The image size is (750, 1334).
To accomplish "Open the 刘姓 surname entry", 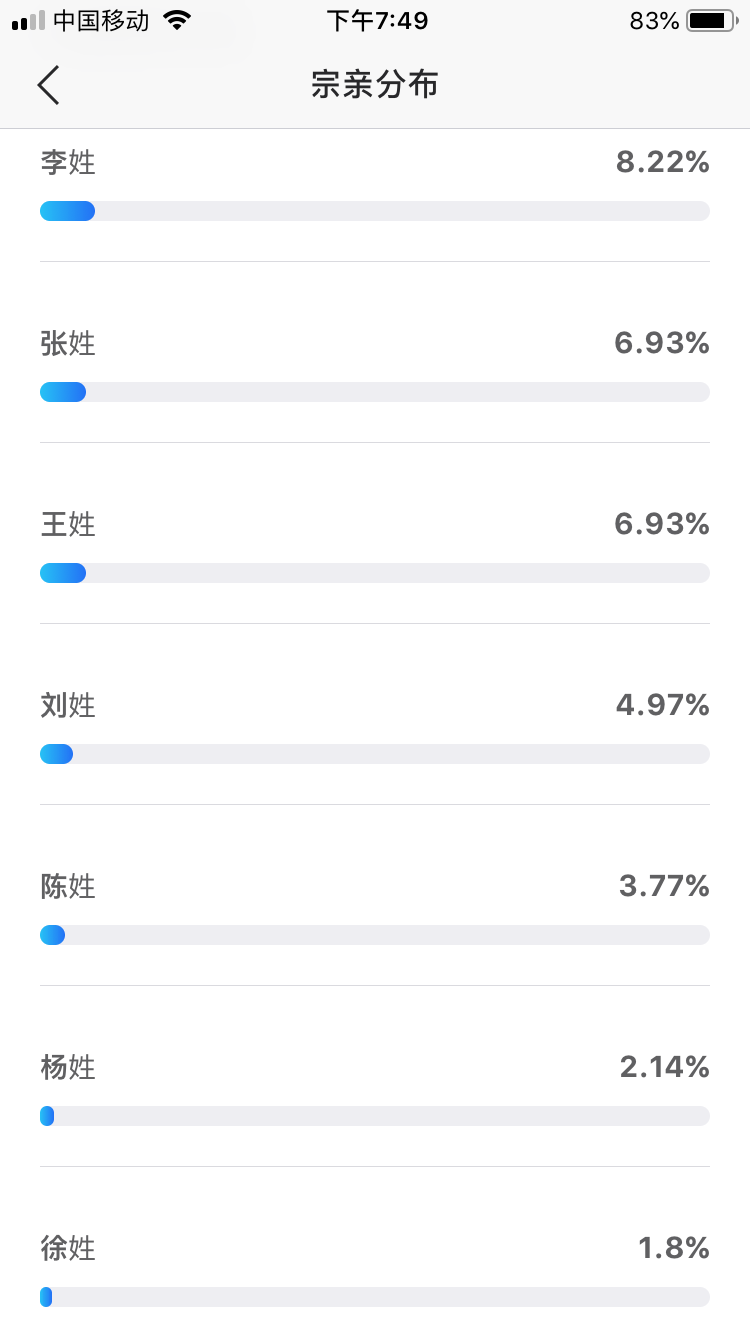I will coord(68,705).
